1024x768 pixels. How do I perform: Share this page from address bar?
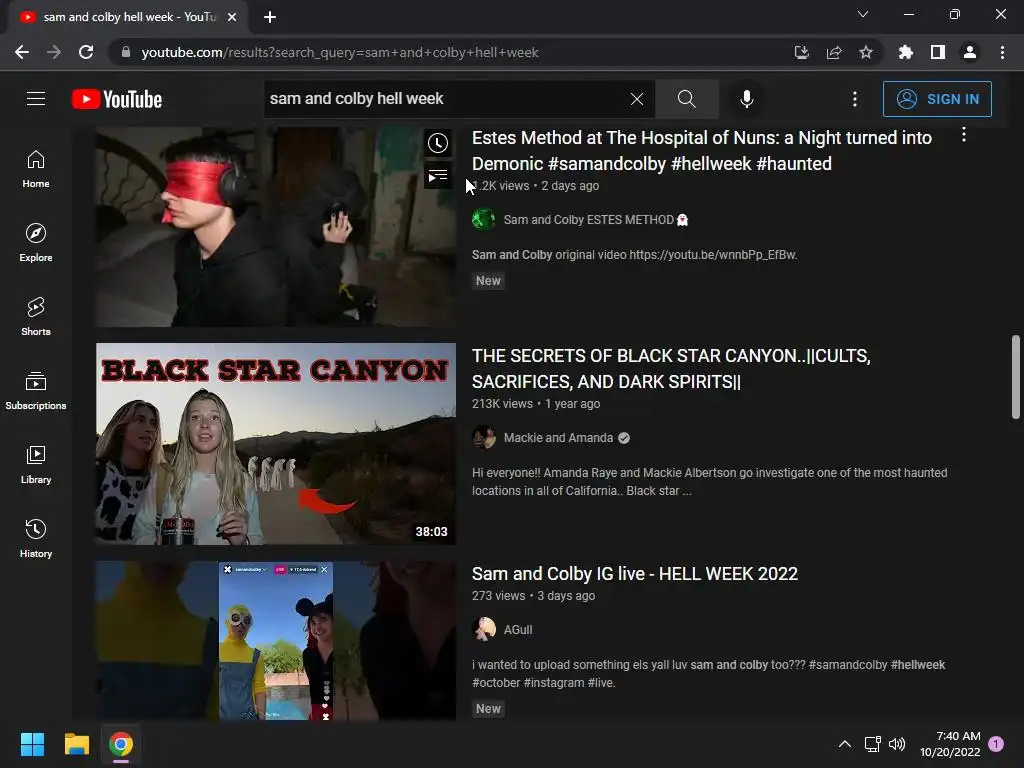click(x=834, y=52)
